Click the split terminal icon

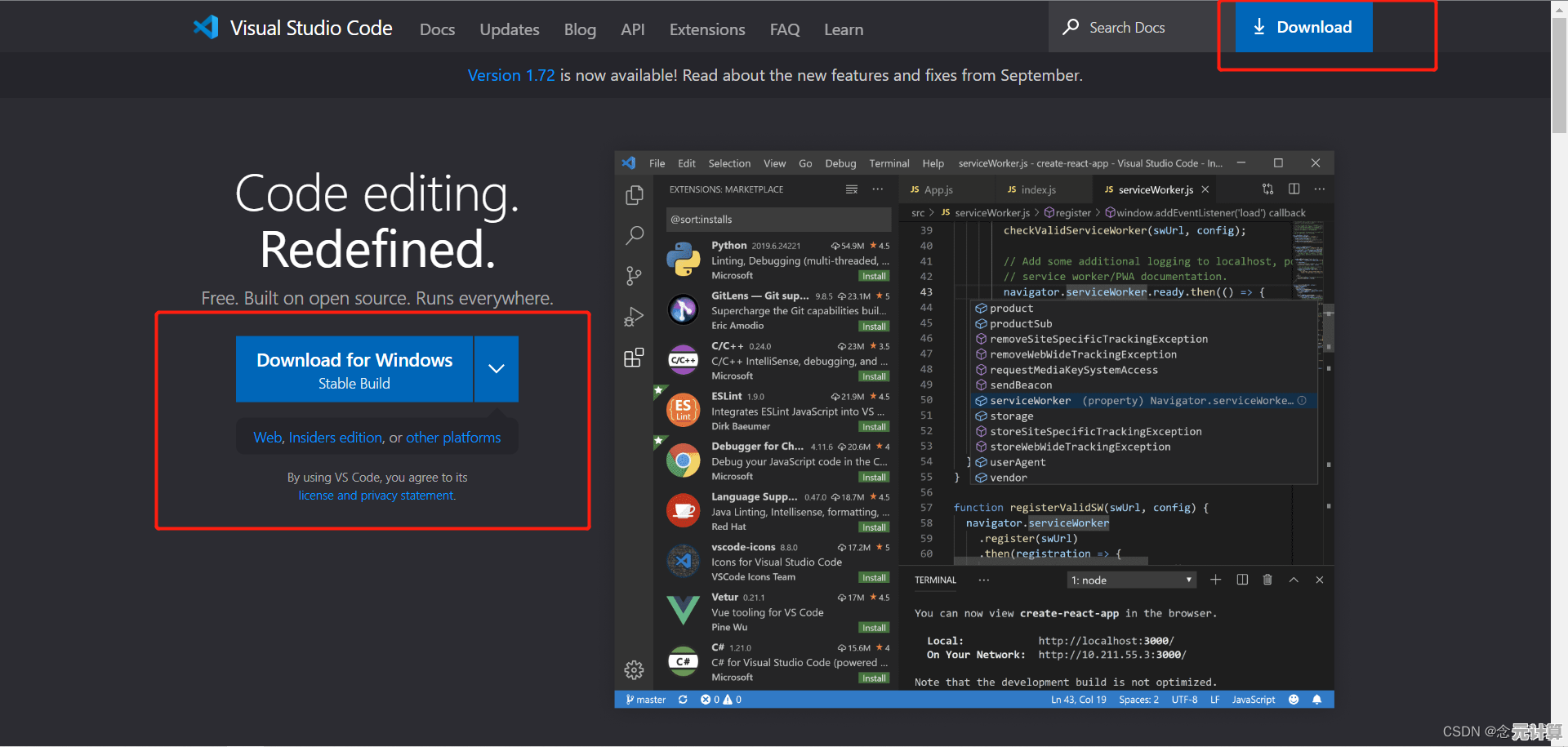(1242, 580)
